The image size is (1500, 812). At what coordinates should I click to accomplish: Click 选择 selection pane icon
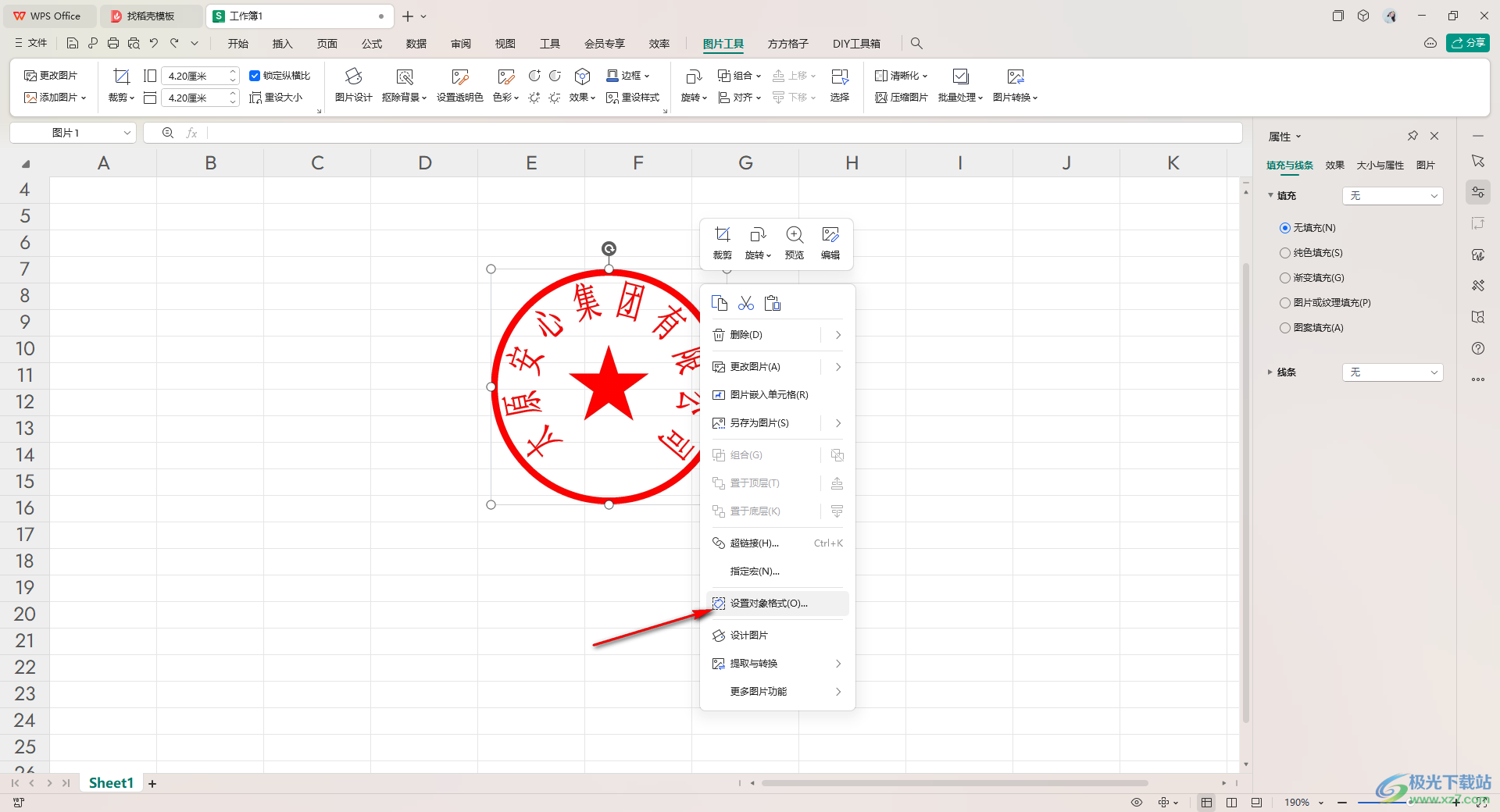click(x=840, y=86)
